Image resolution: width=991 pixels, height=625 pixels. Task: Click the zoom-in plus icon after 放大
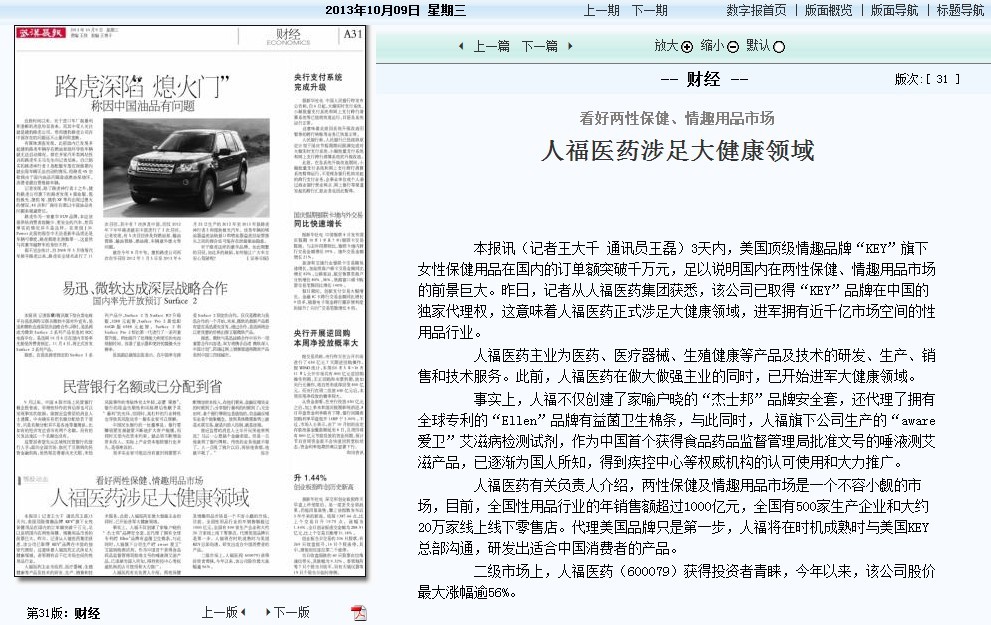tap(687, 47)
